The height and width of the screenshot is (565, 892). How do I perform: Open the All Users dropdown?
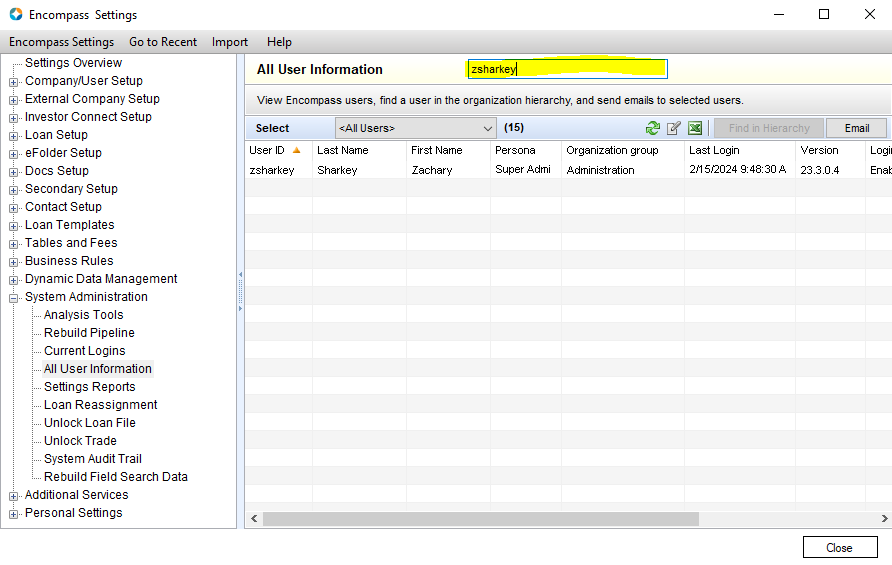[488, 128]
